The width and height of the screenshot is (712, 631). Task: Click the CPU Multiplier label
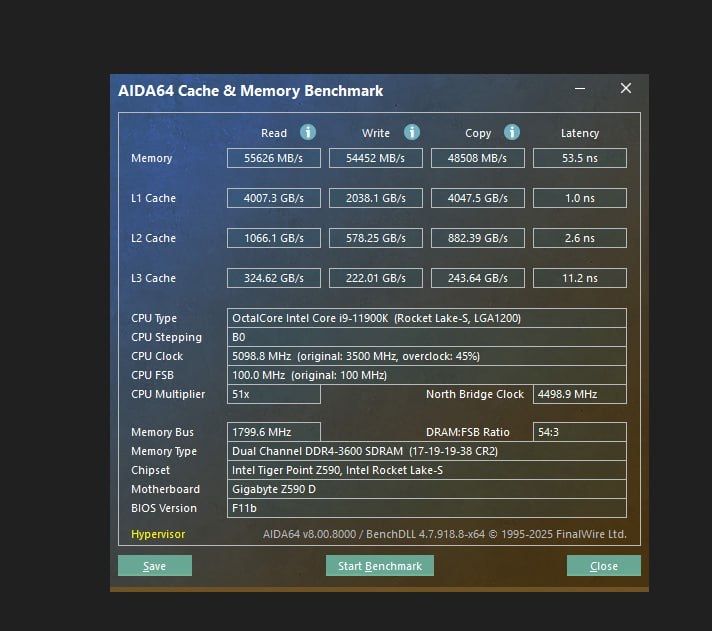point(168,394)
